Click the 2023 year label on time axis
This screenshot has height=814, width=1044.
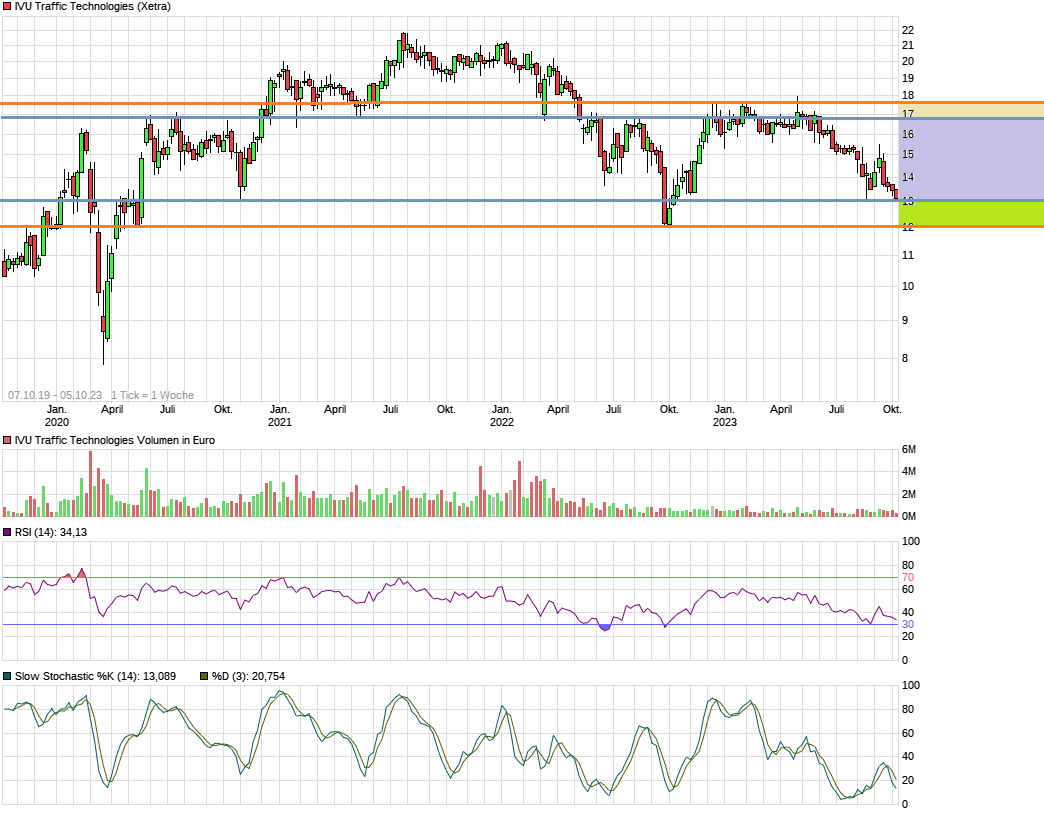click(x=725, y=422)
